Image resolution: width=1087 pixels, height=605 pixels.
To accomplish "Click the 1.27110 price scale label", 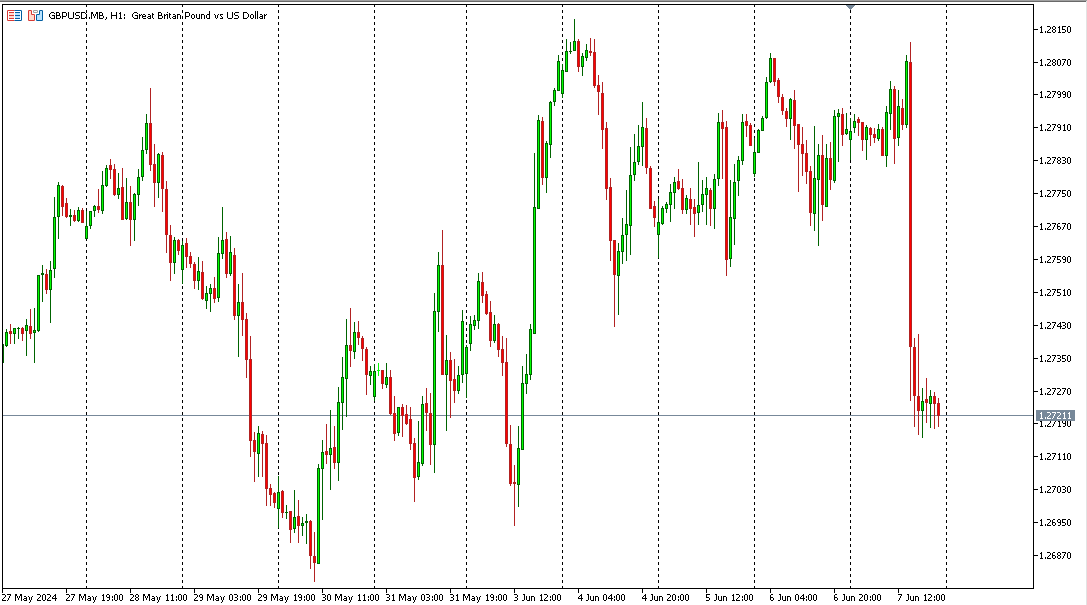I will coord(1054,457).
